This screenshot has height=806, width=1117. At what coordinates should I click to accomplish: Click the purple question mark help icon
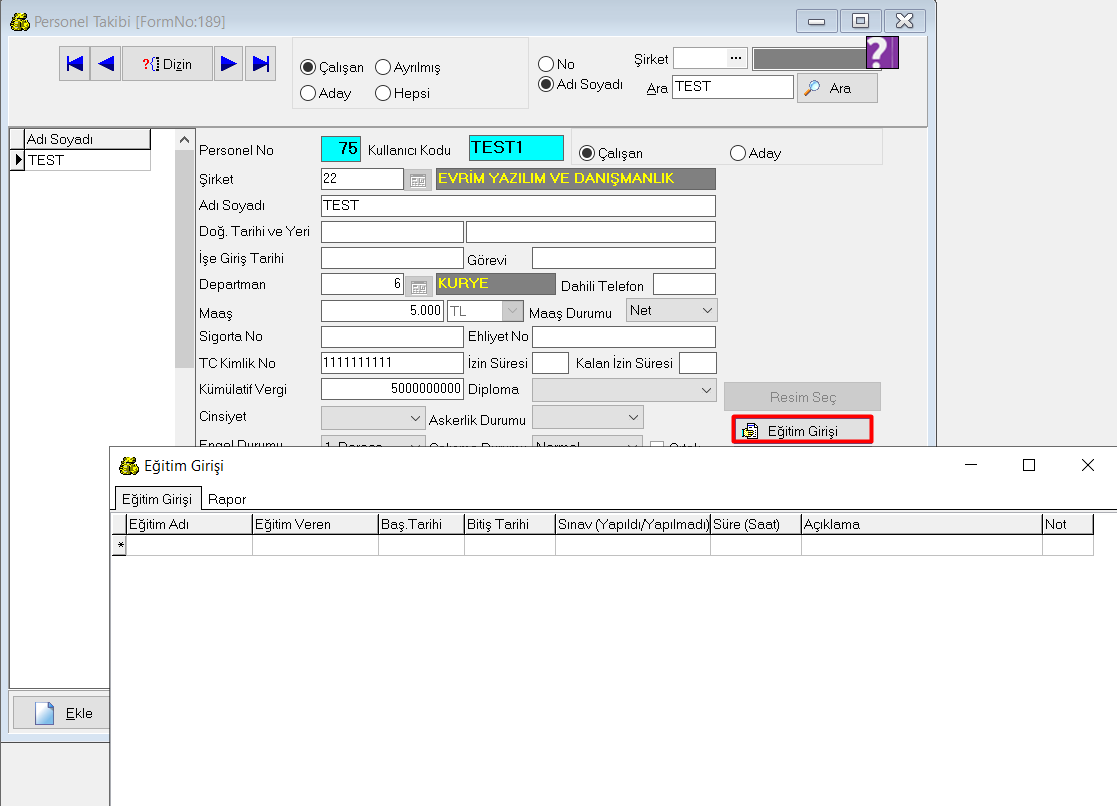point(881,52)
